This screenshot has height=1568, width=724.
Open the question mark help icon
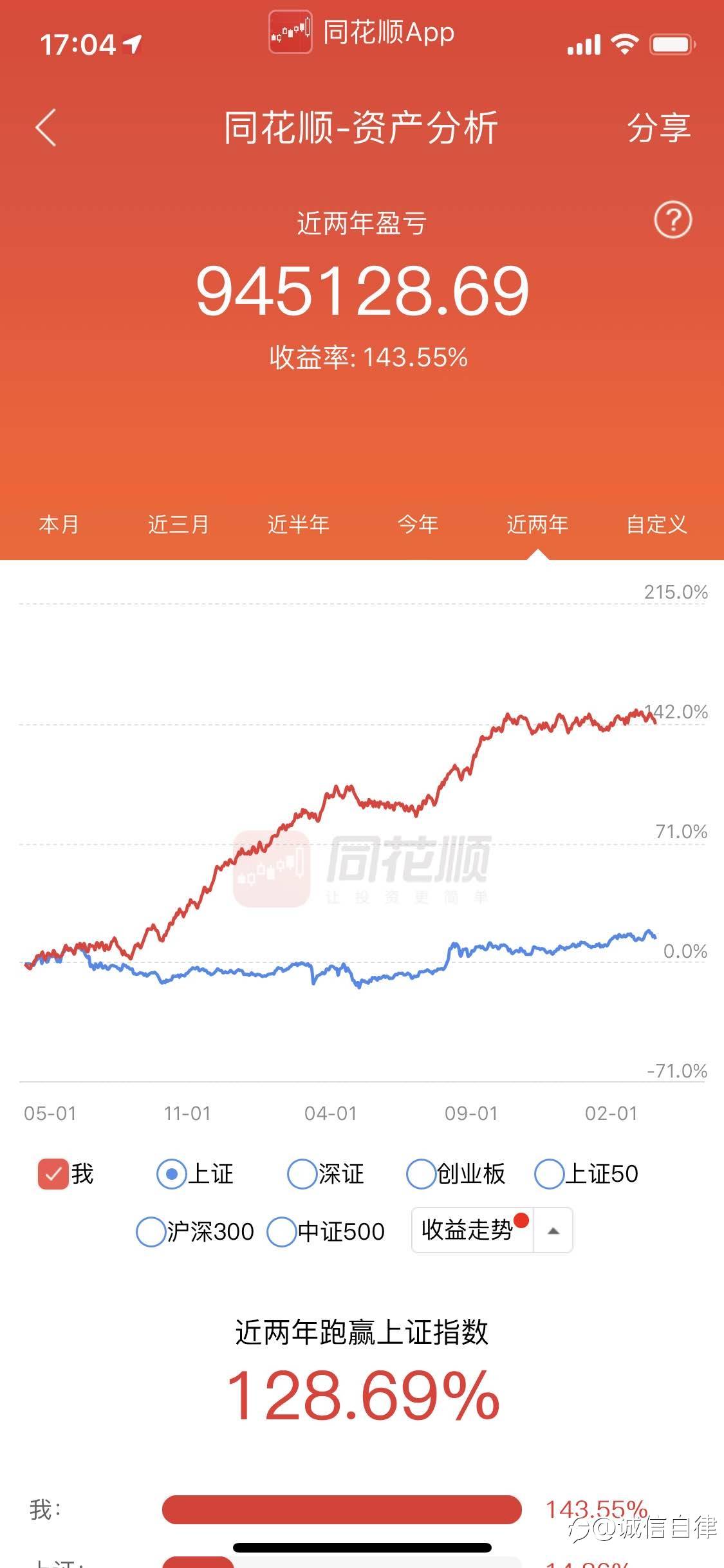click(673, 221)
